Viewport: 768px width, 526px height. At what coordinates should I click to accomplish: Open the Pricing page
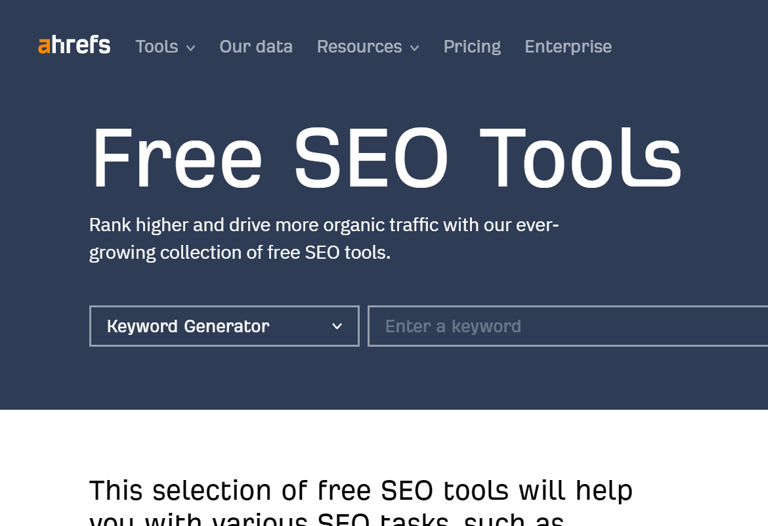472,47
